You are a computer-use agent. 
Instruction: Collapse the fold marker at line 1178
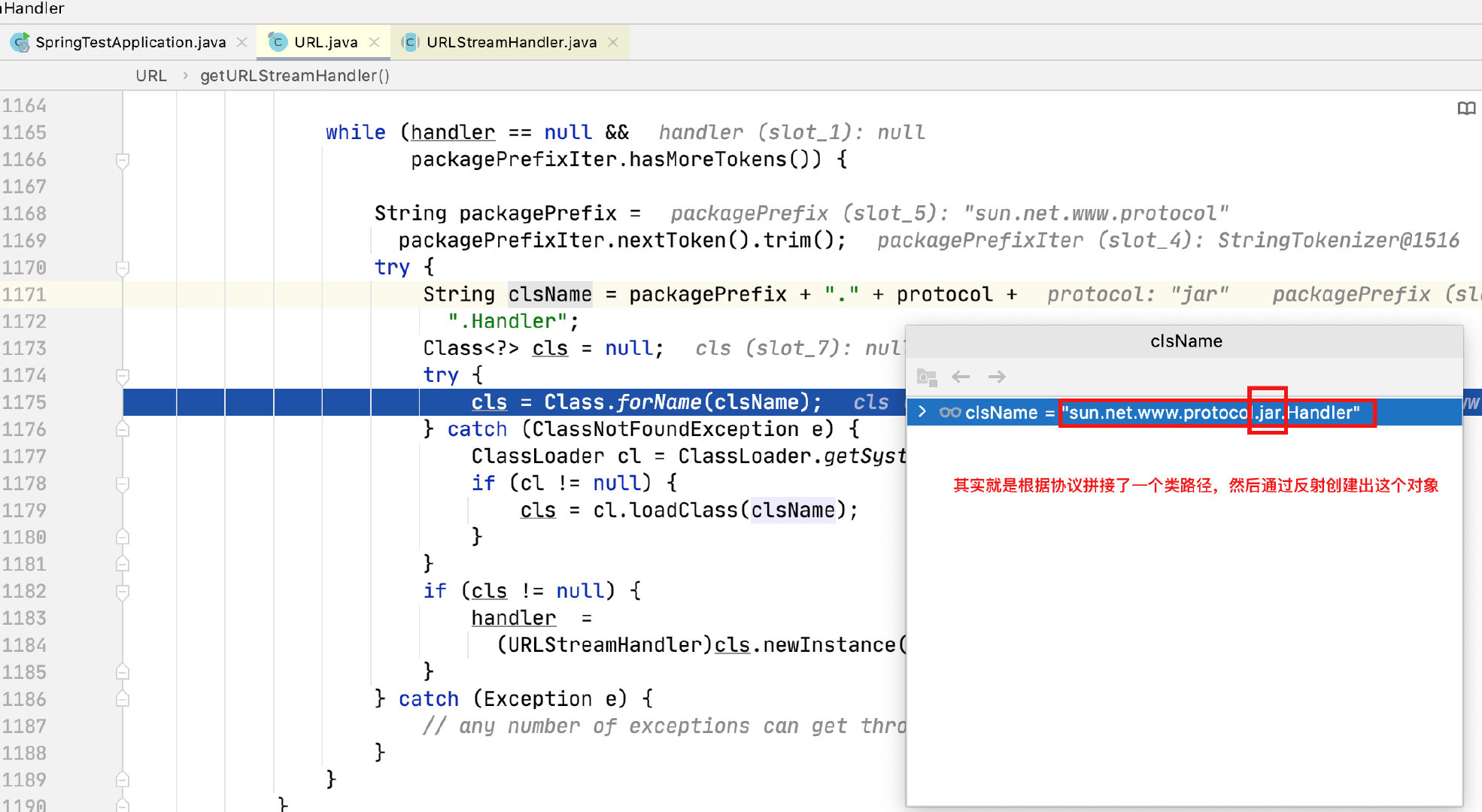pos(123,483)
